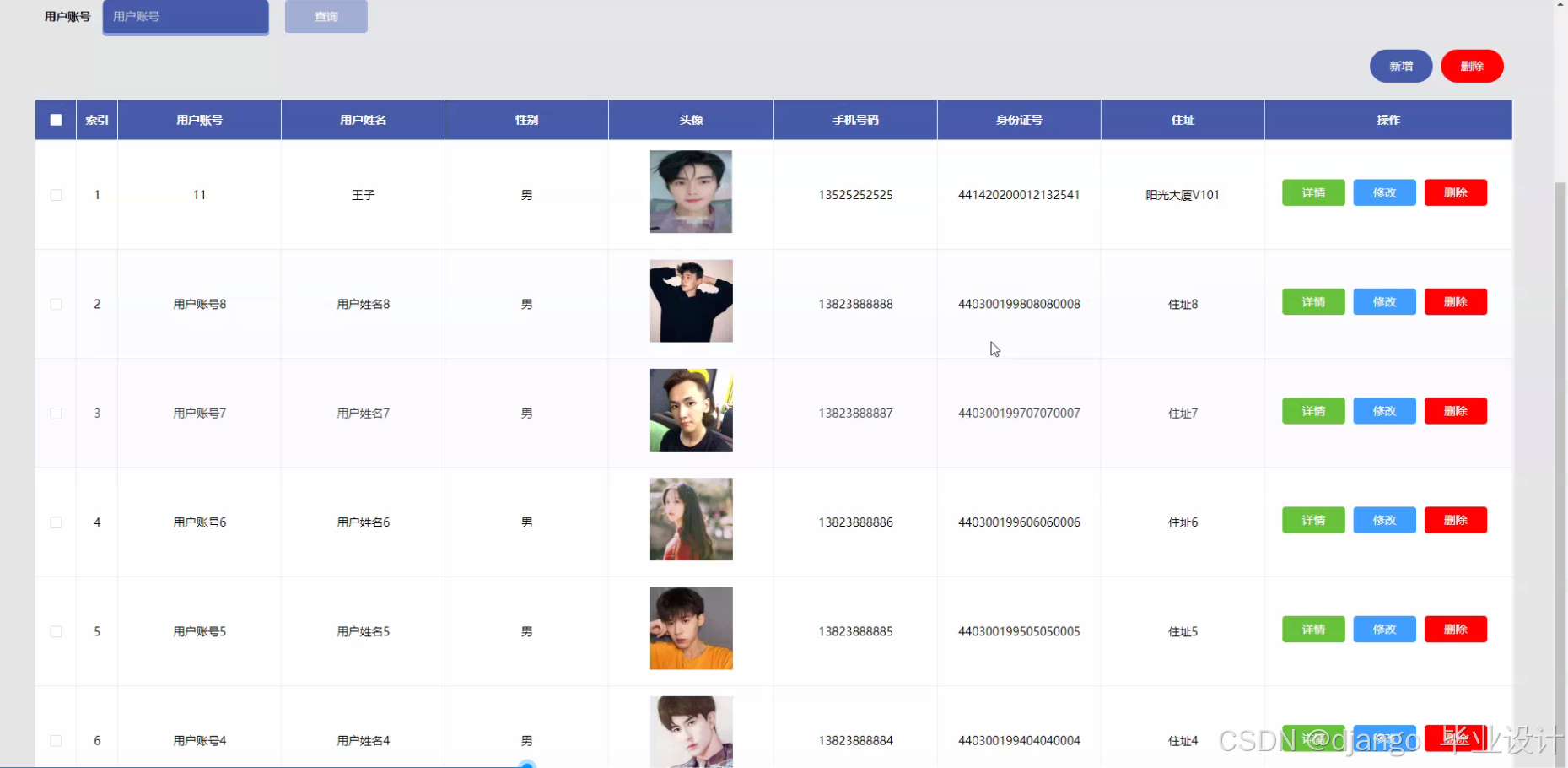This screenshot has height=768, width=1568.
Task: Click the name cell 王子
Action: click(363, 195)
